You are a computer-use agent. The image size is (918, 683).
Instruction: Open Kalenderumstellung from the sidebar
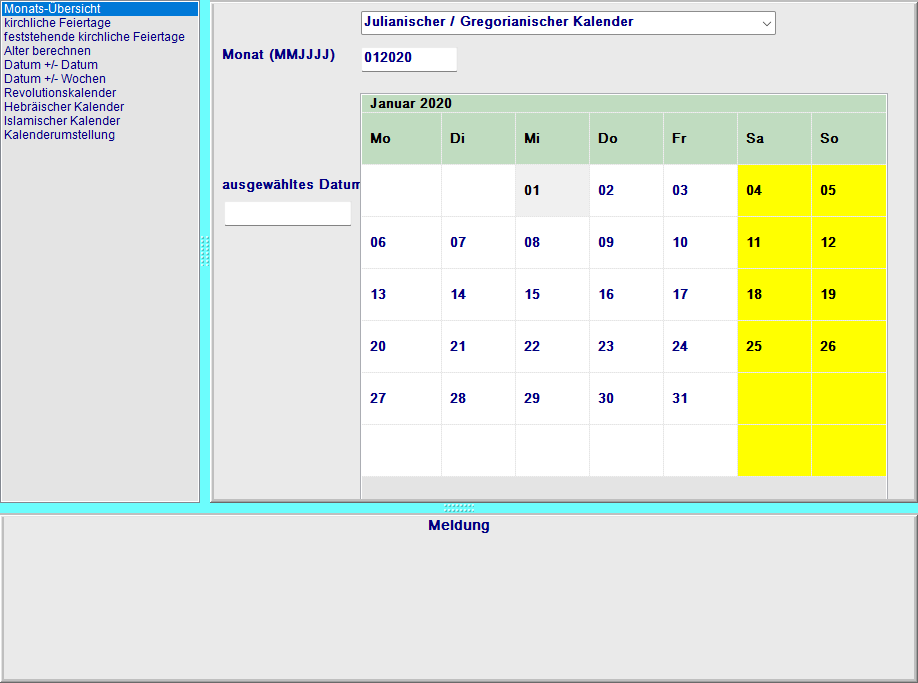coord(59,135)
